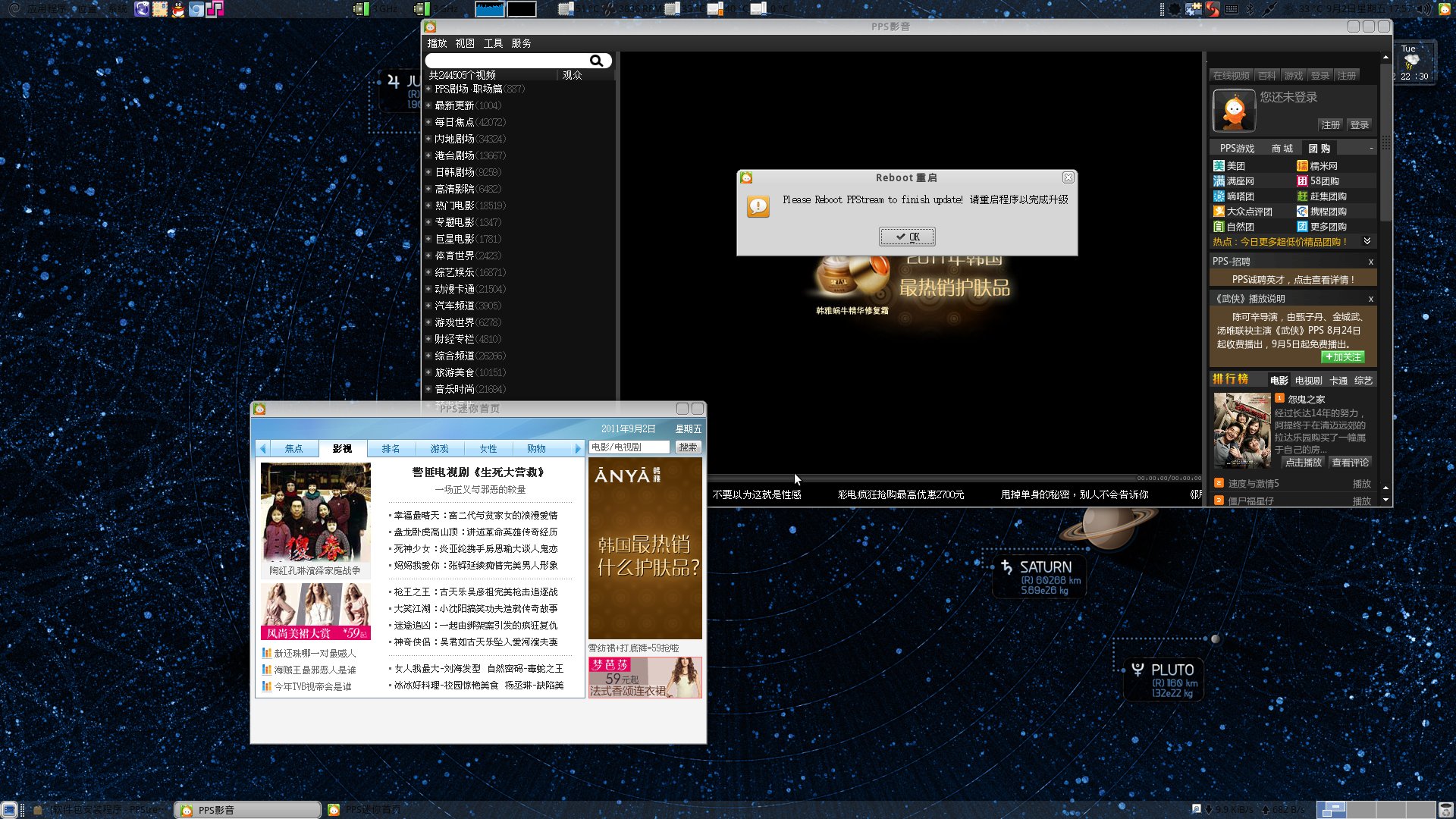Click the green +加关注 button
Viewport: 1456px width, 819px height.
click(1343, 357)
